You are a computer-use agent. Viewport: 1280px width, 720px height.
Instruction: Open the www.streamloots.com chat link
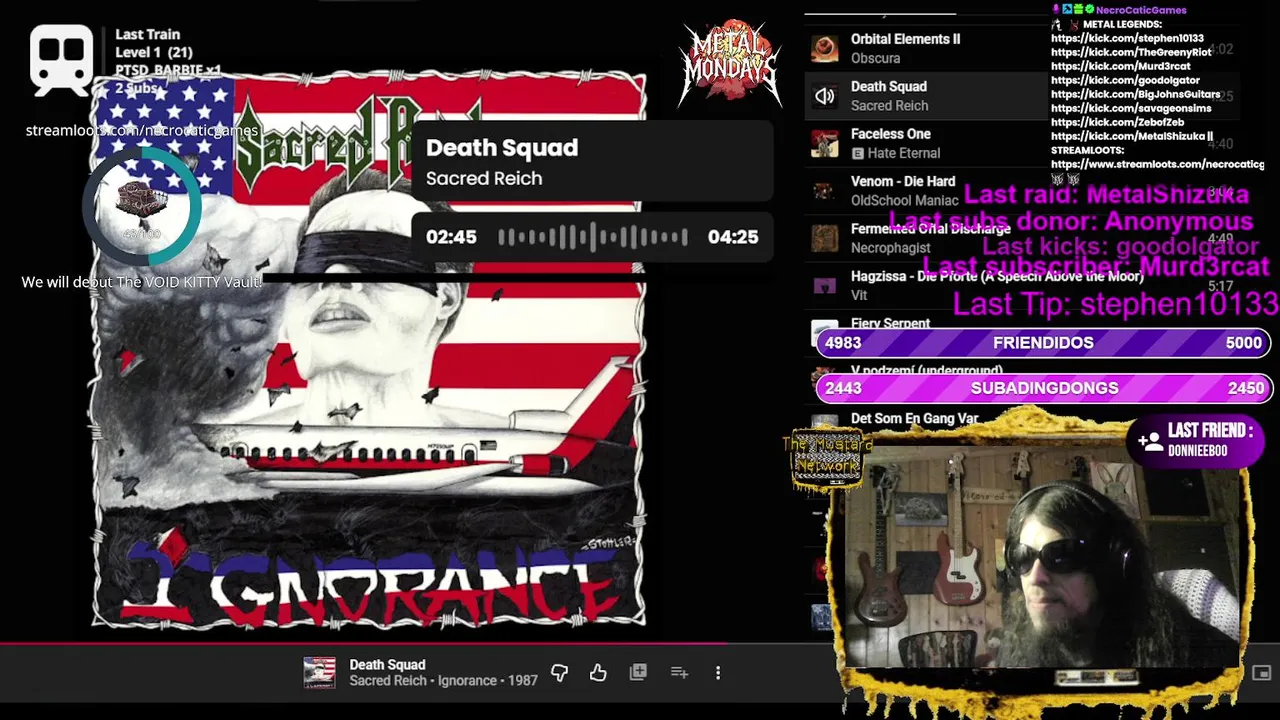pos(1157,164)
